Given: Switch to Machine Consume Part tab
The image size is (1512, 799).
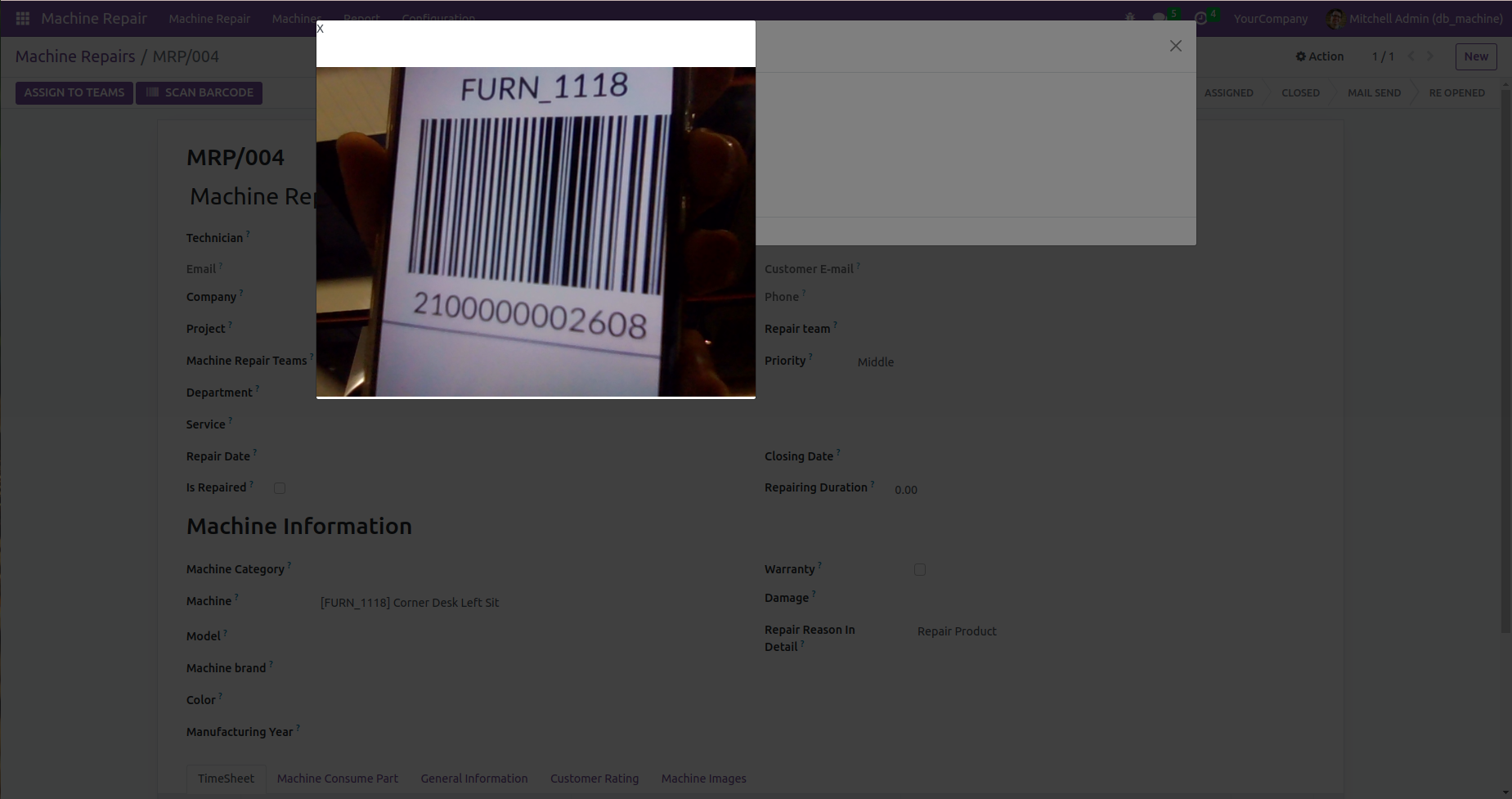Looking at the screenshot, I should point(338,779).
